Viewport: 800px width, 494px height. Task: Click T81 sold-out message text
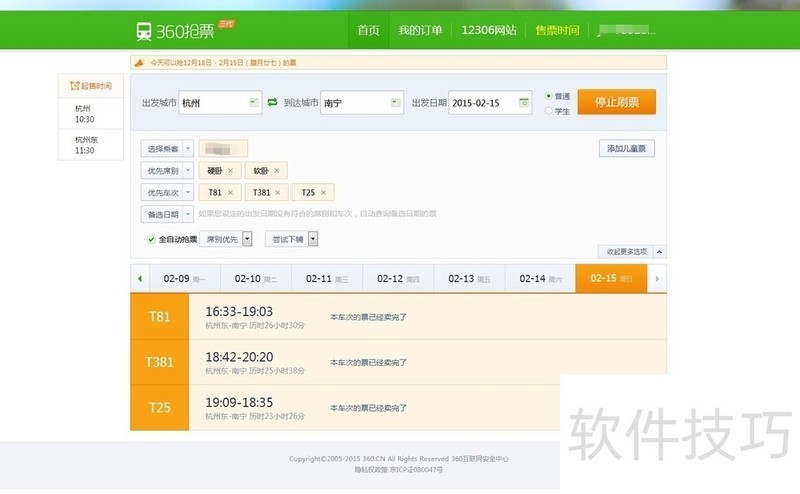pyautogui.click(x=368, y=317)
